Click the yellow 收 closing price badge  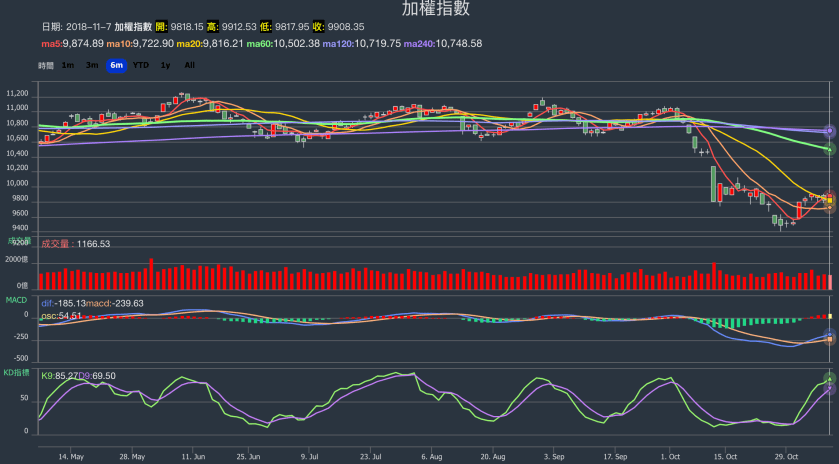click(x=318, y=27)
